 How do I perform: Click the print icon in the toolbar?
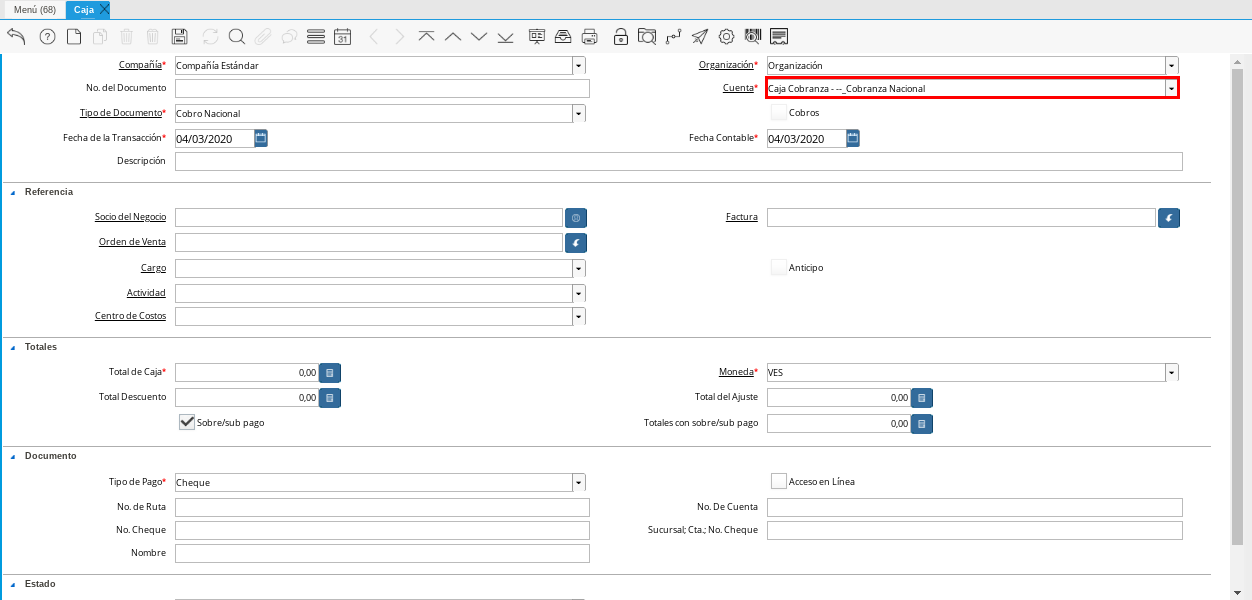tap(590, 37)
